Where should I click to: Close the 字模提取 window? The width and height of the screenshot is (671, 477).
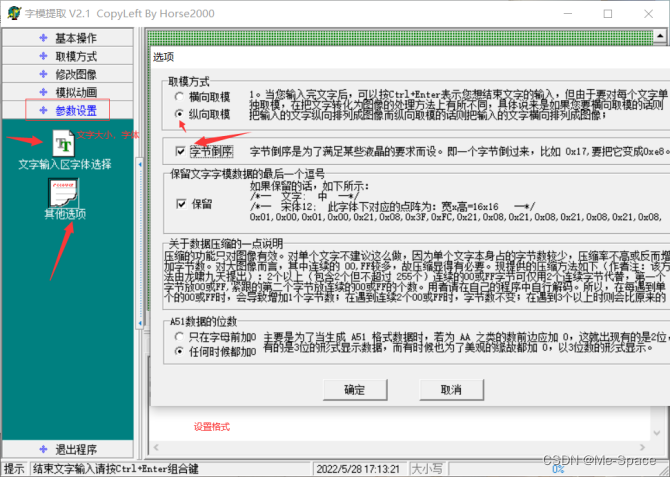[648, 14]
